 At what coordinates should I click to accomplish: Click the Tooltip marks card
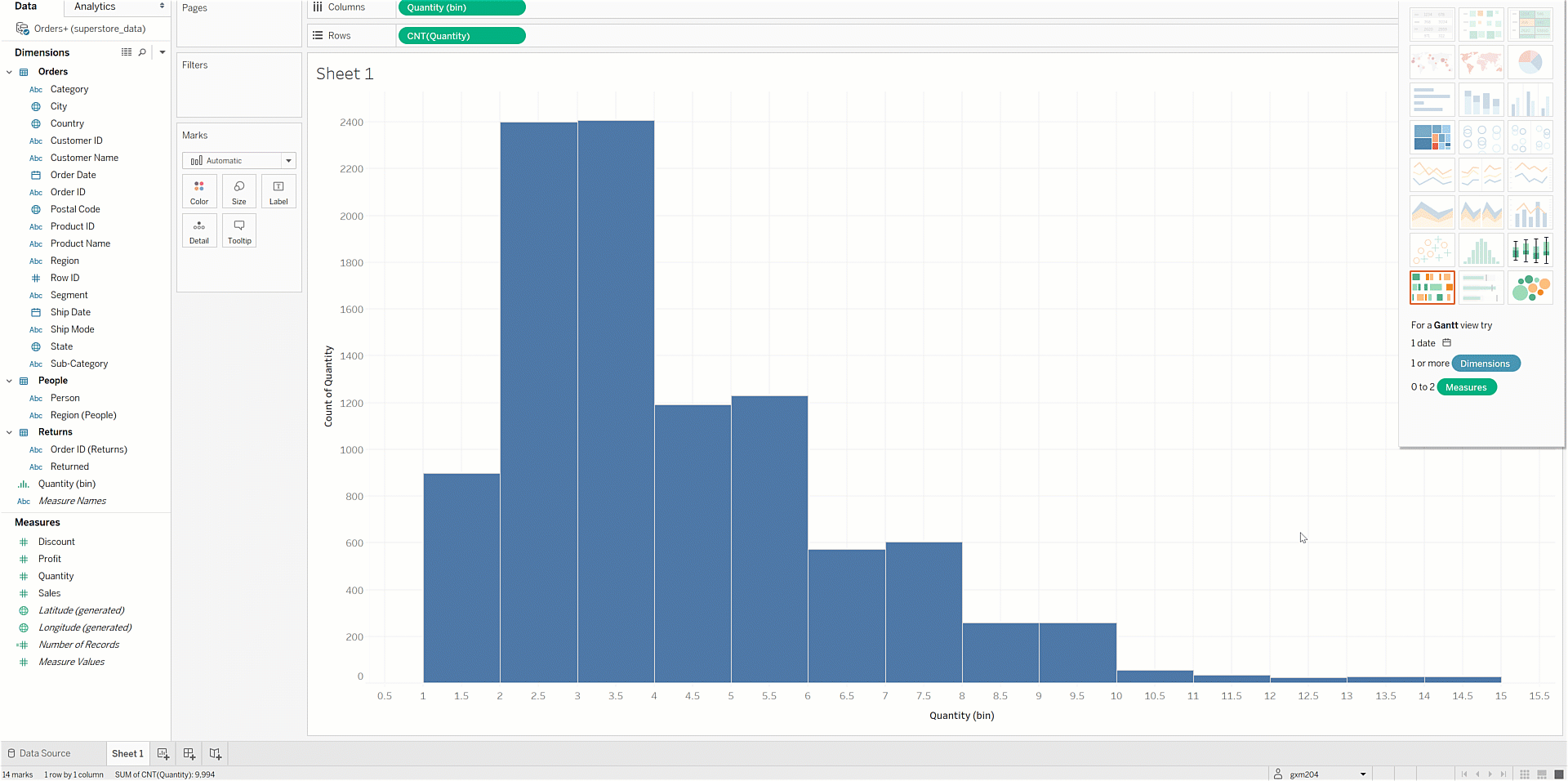[x=239, y=231]
